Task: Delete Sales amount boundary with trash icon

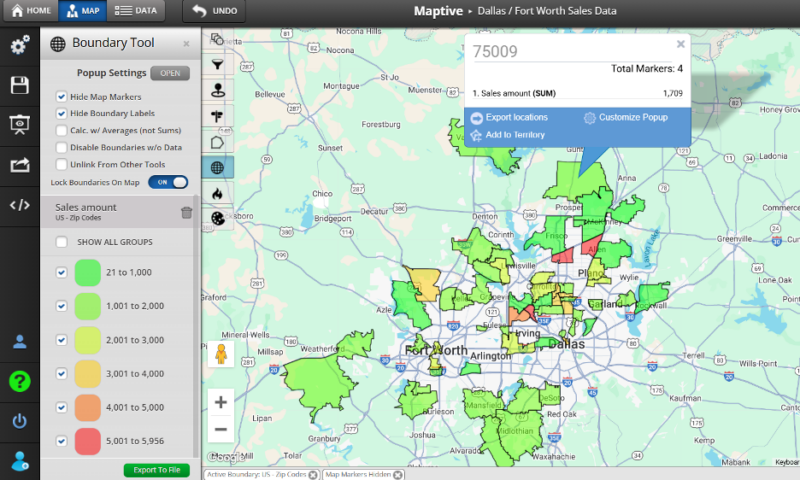Action: 186,212
